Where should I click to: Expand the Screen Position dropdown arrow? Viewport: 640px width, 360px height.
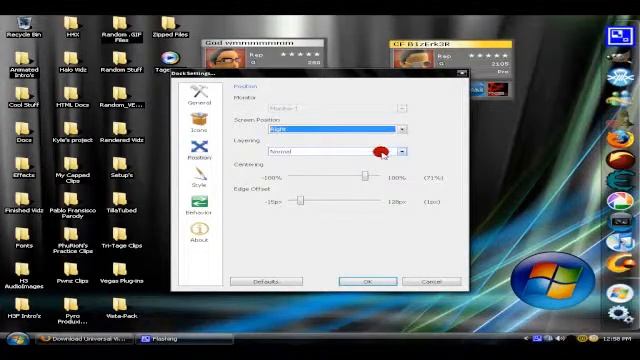tap(402, 129)
